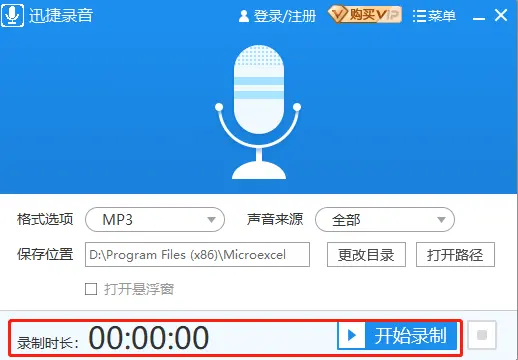
Task: Click the large microphone graphic
Action: pyautogui.click(x=259, y=112)
